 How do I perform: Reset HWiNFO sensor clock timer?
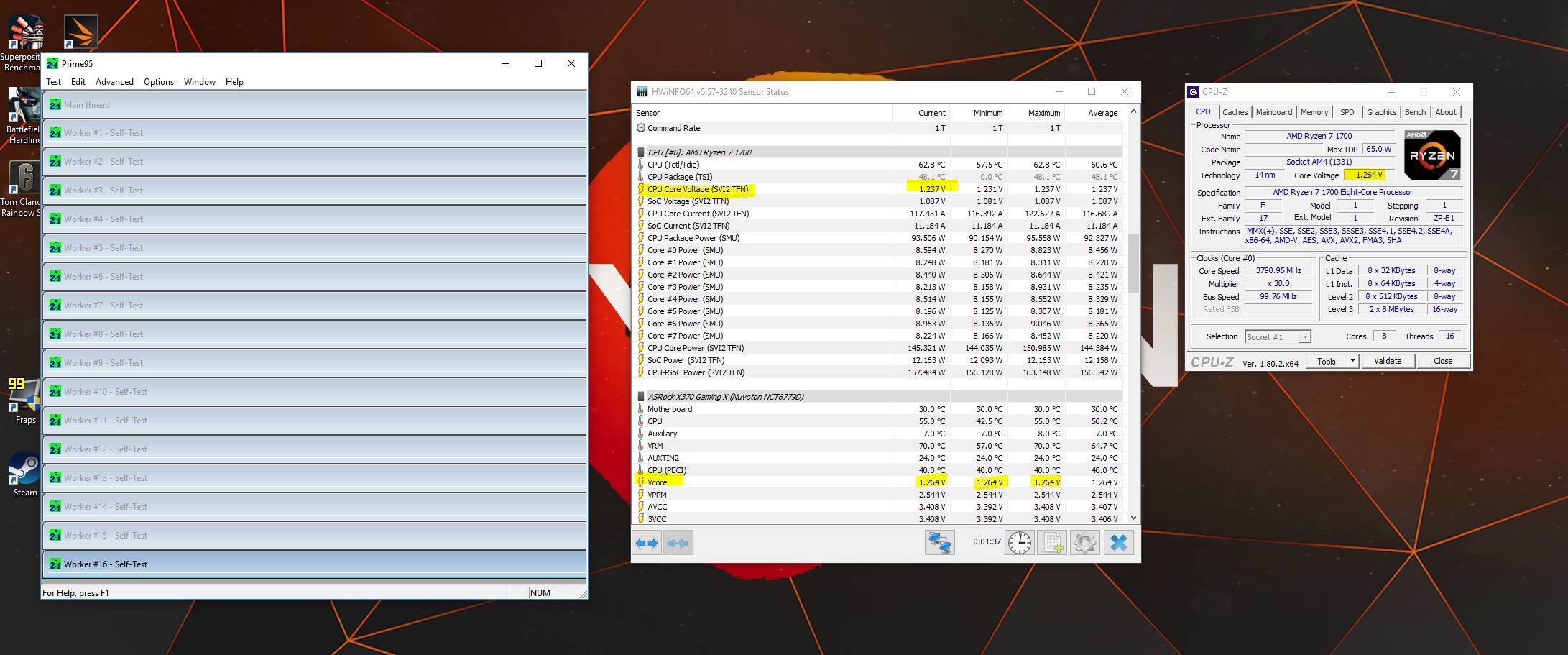tap(1019, 543)
